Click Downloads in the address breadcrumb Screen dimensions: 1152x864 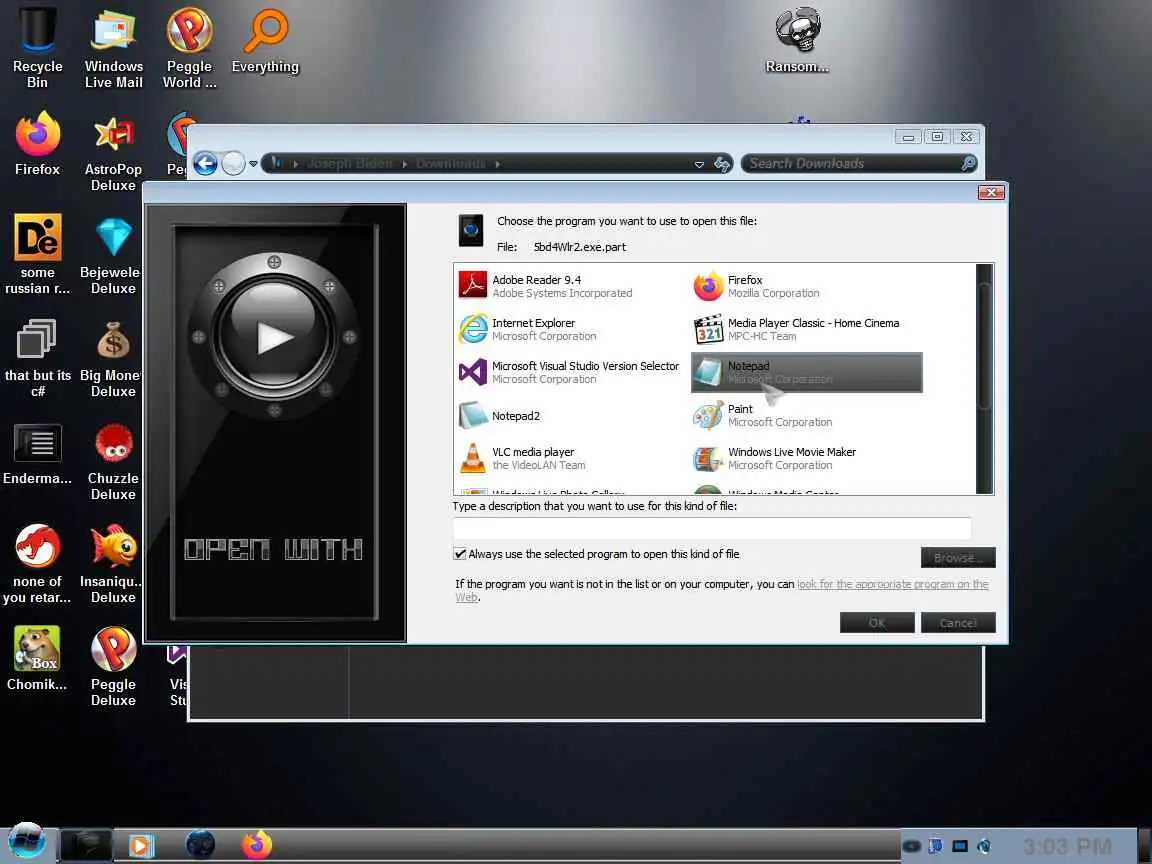point(450,163)
